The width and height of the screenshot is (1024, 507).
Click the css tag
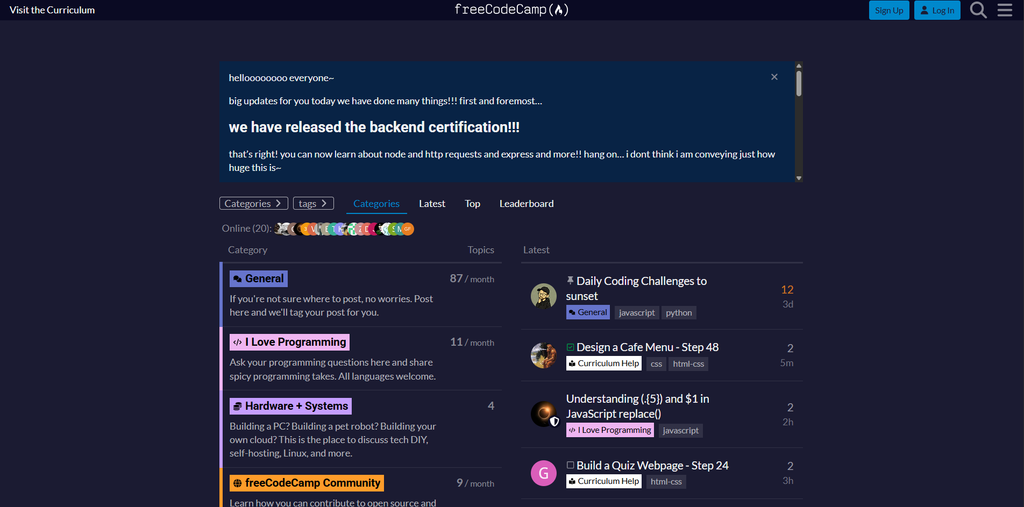656,363
